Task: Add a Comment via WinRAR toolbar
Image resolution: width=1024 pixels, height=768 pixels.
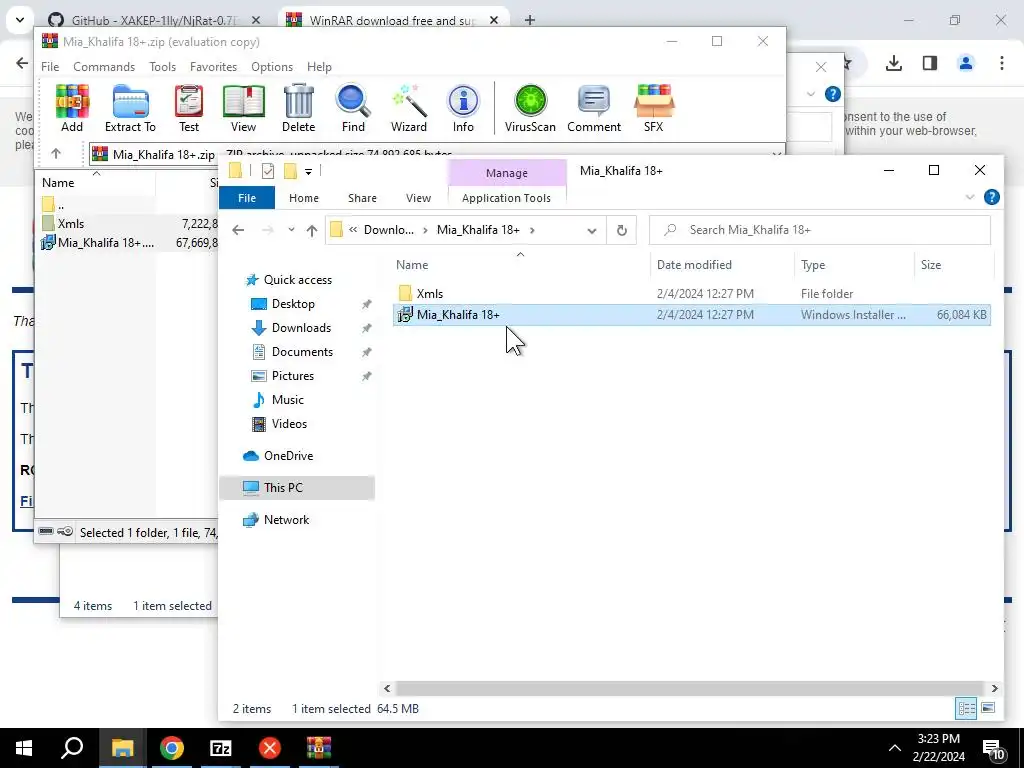Action: tap(594, 108)
